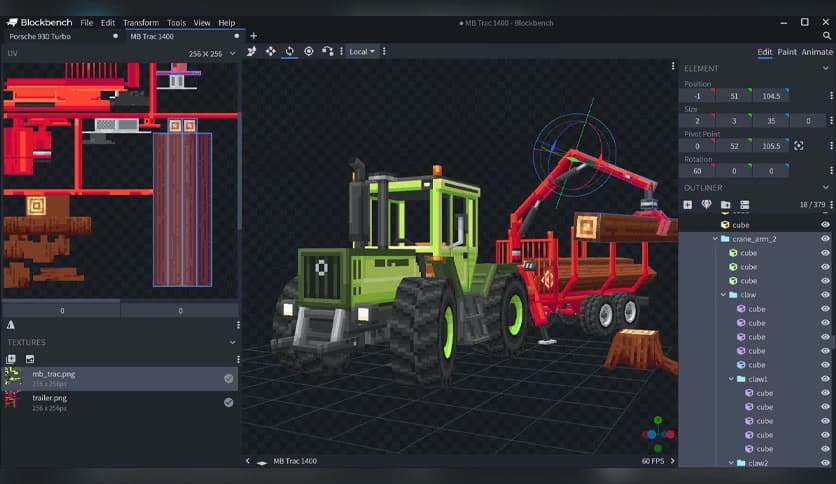The image size is (836, 484).
Task: Open the Size row options menu
Action: 831,120
